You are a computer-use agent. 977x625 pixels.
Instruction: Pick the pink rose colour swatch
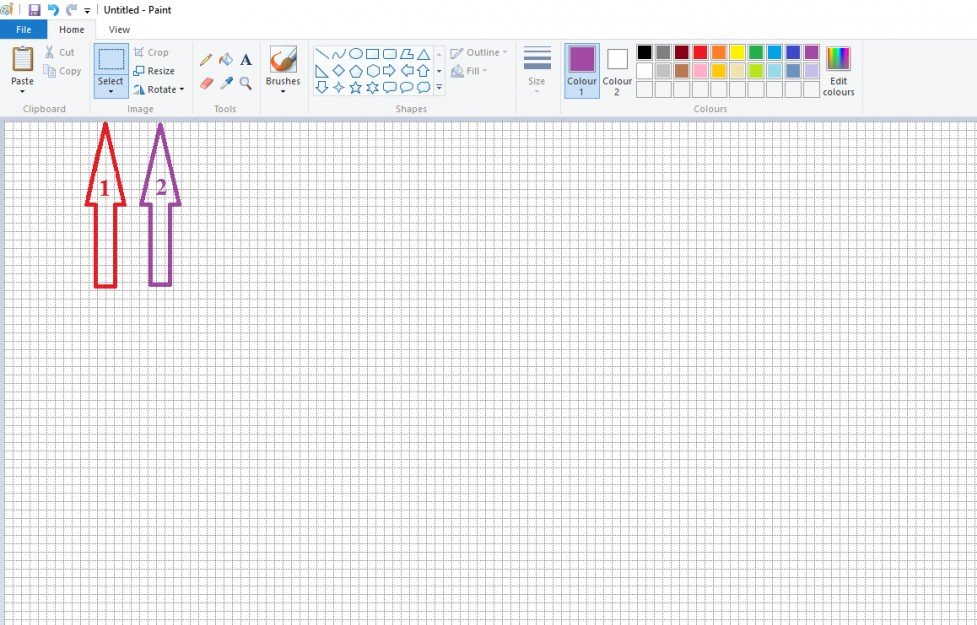tap(700, 70)
